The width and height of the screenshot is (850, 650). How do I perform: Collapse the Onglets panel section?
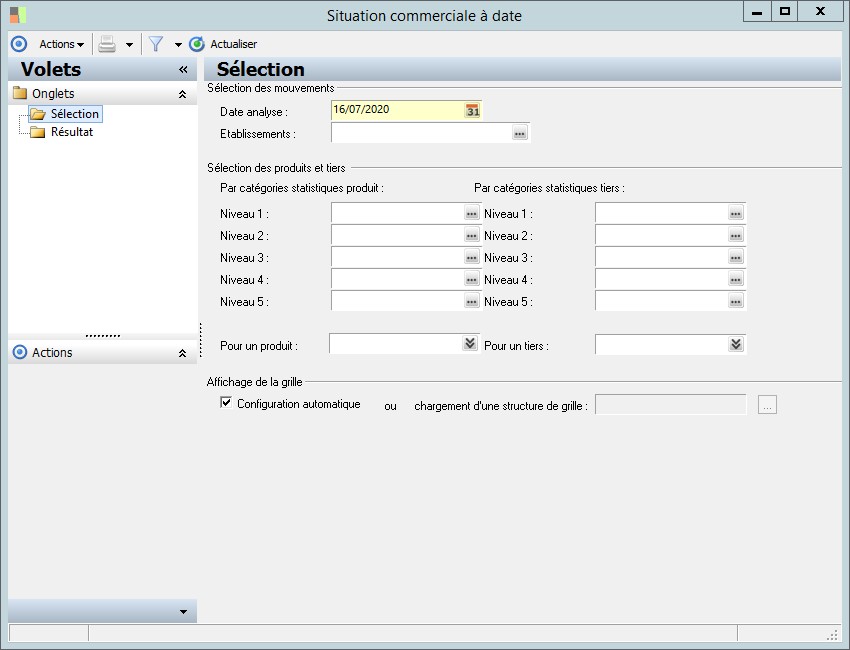click(182, 94)
